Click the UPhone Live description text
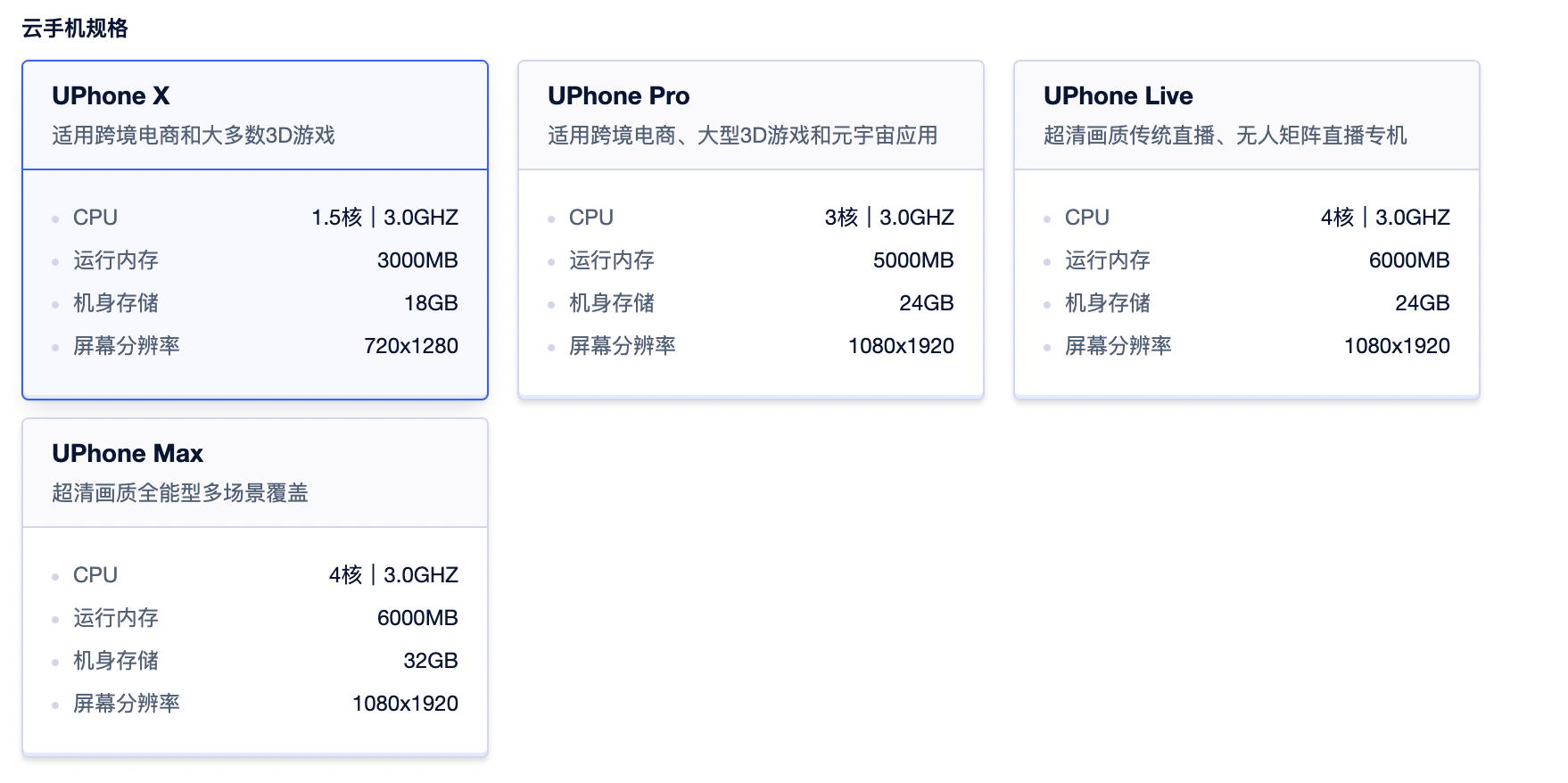 point(1225,136)
